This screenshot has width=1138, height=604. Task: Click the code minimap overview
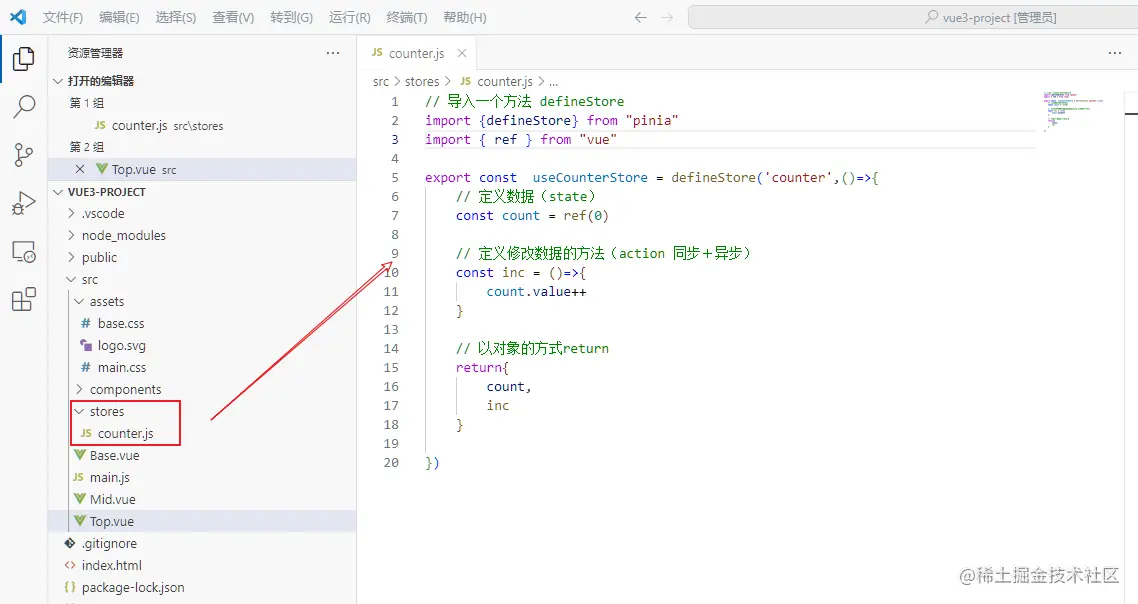pos(1073,111)
